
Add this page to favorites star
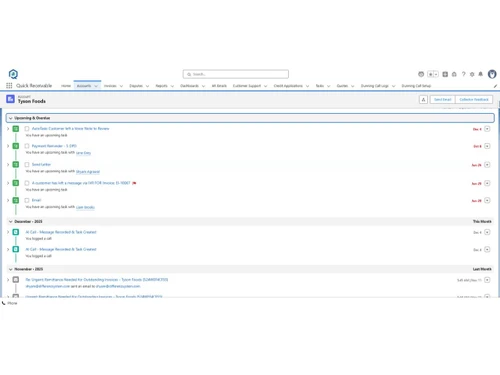(430, 74)
